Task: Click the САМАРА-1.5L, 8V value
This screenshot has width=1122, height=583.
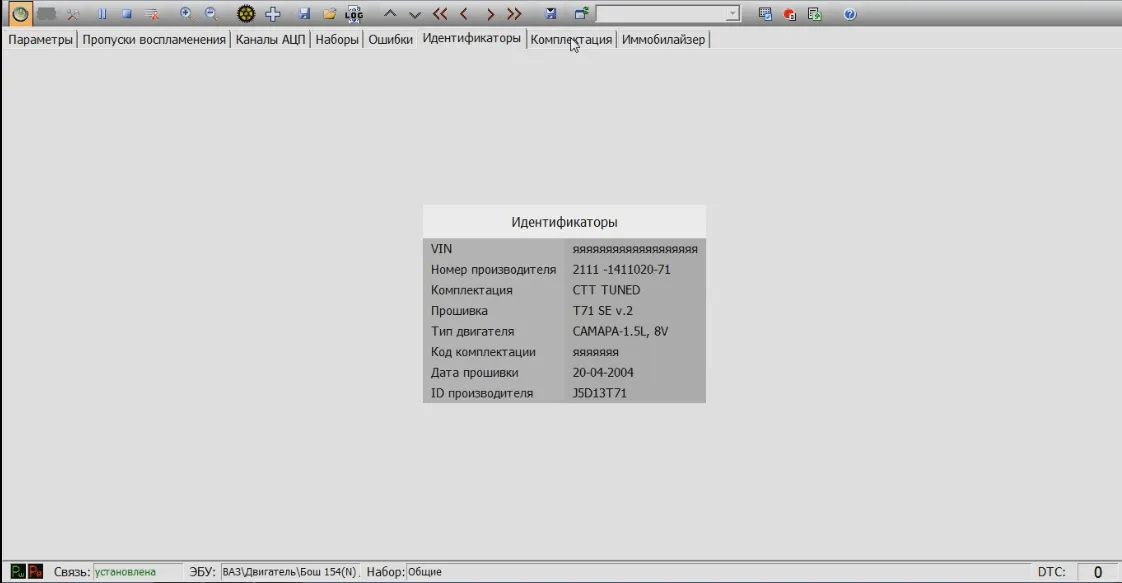Action: point(620,332)
